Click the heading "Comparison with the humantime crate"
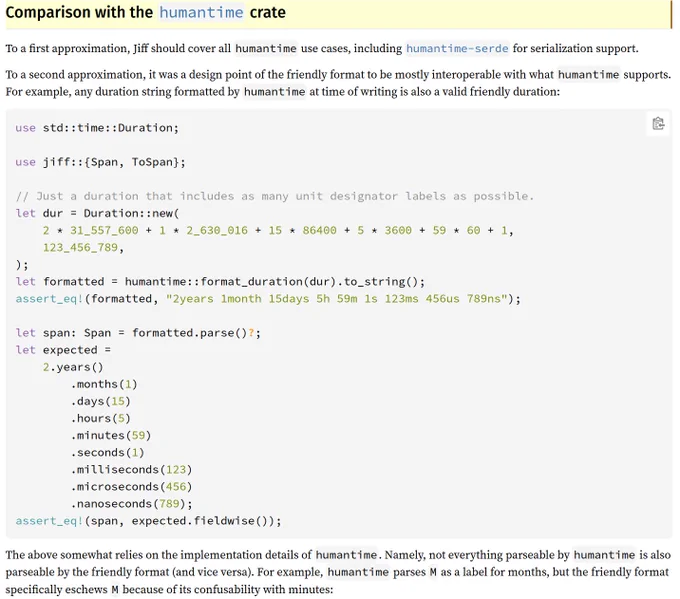 click(x=146, y=12)
